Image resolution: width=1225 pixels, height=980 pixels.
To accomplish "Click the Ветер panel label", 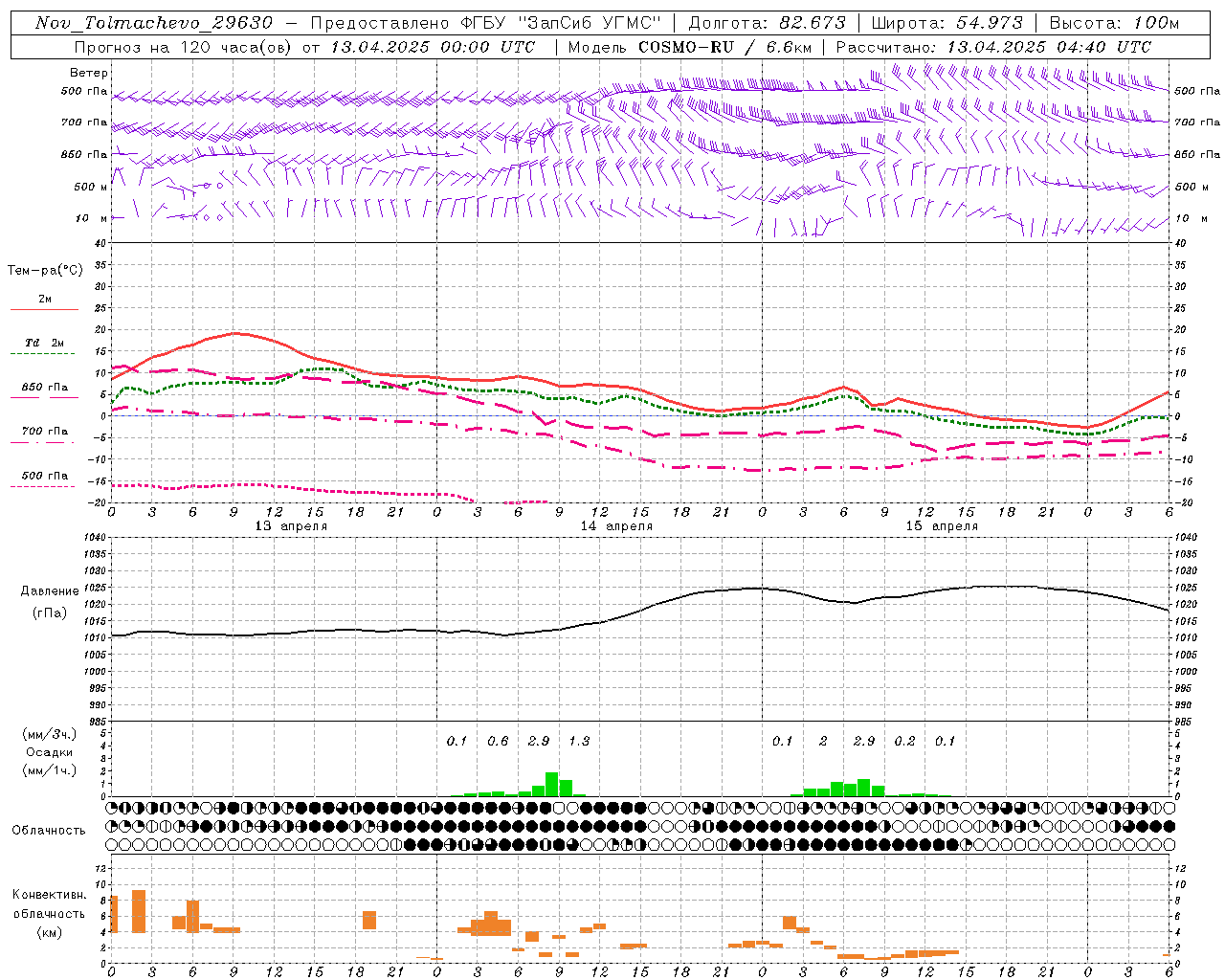I will click(89, 73).
